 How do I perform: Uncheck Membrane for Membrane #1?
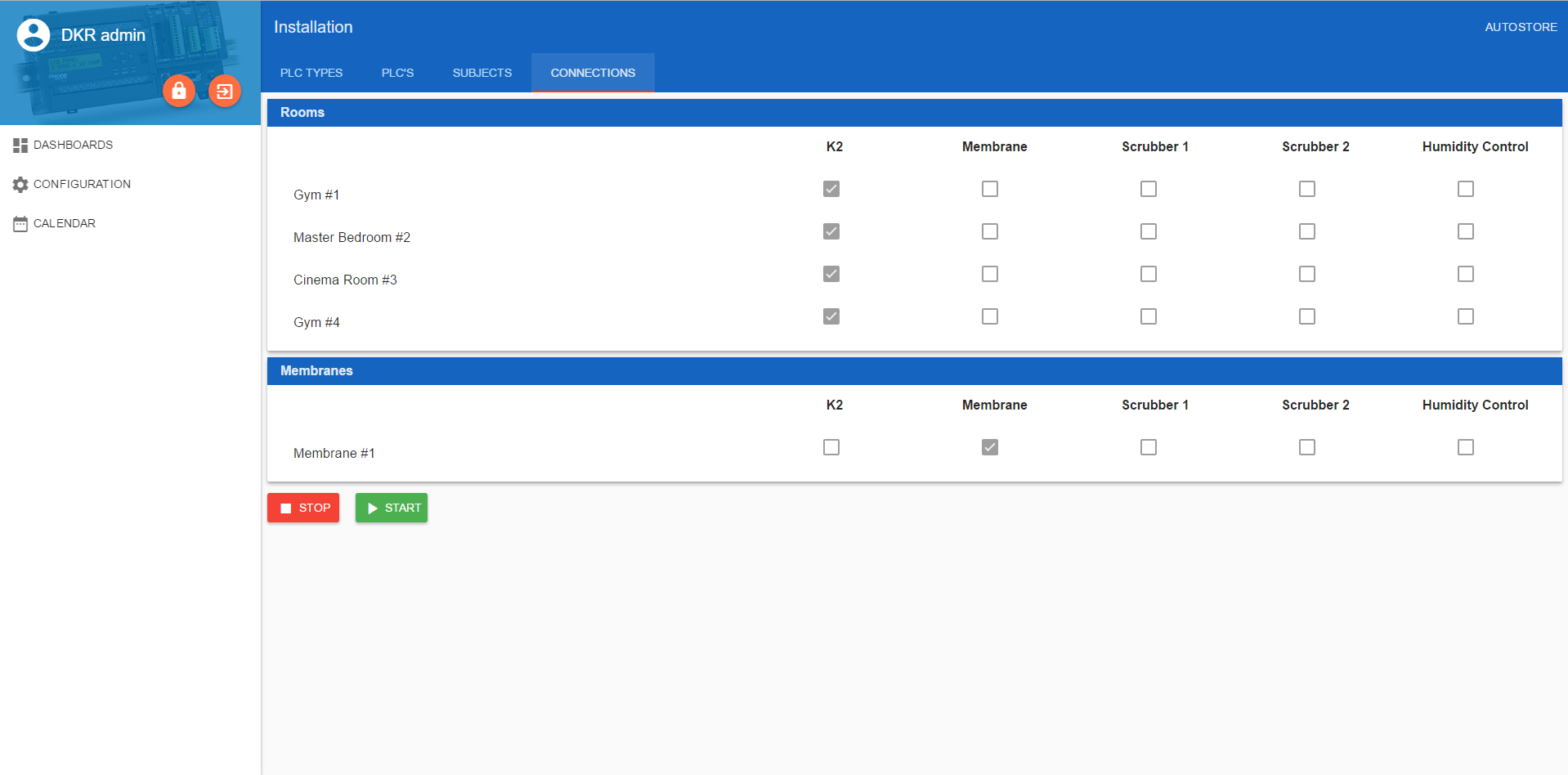(990, 447)
